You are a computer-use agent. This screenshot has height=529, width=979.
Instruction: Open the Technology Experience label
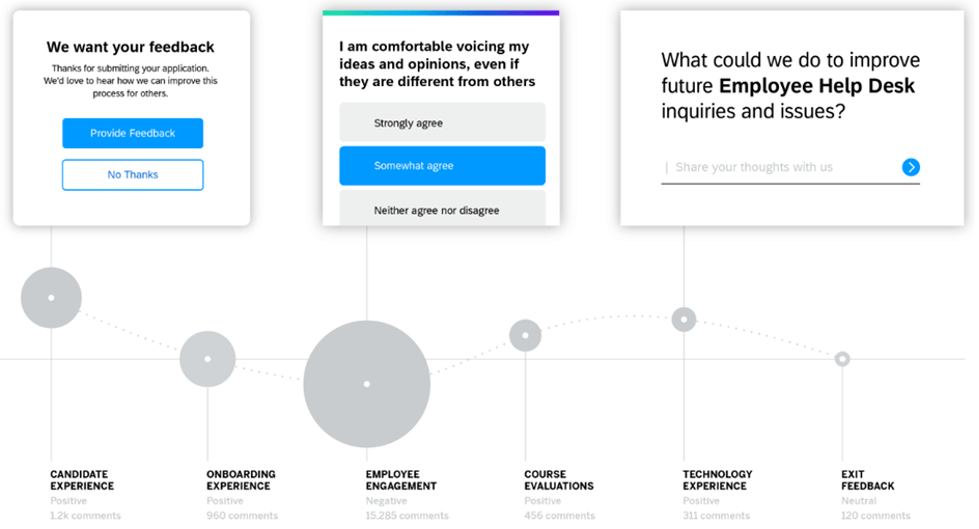717,480
